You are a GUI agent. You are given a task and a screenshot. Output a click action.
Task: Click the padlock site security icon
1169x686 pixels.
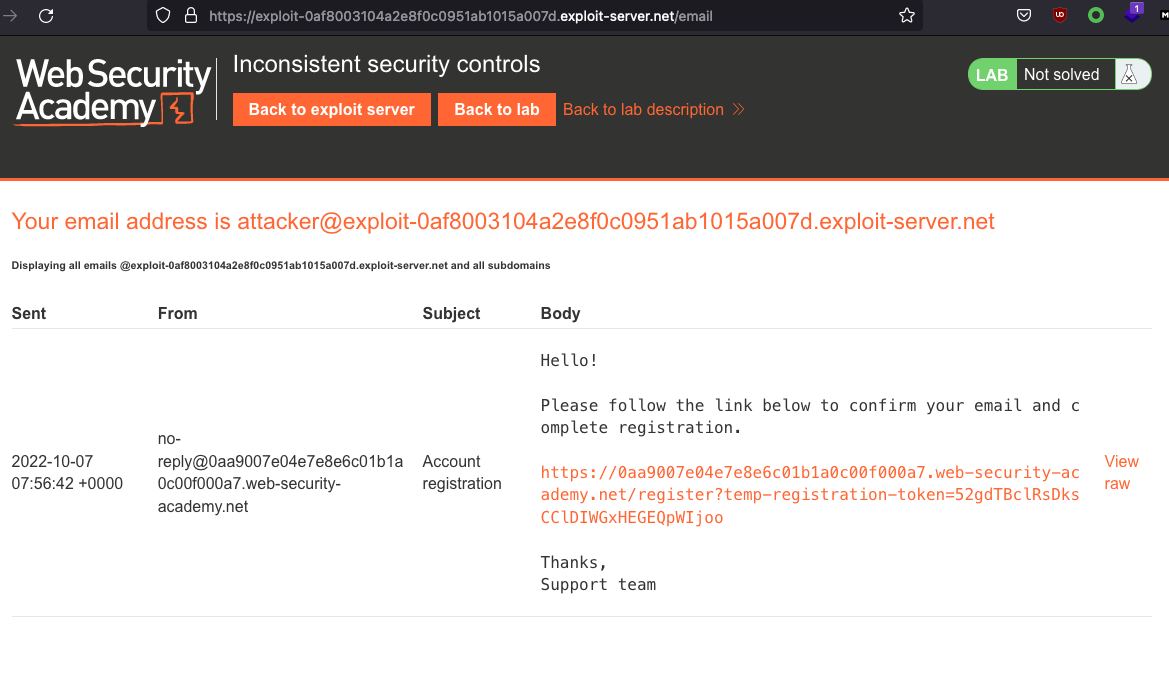(191, 16)
